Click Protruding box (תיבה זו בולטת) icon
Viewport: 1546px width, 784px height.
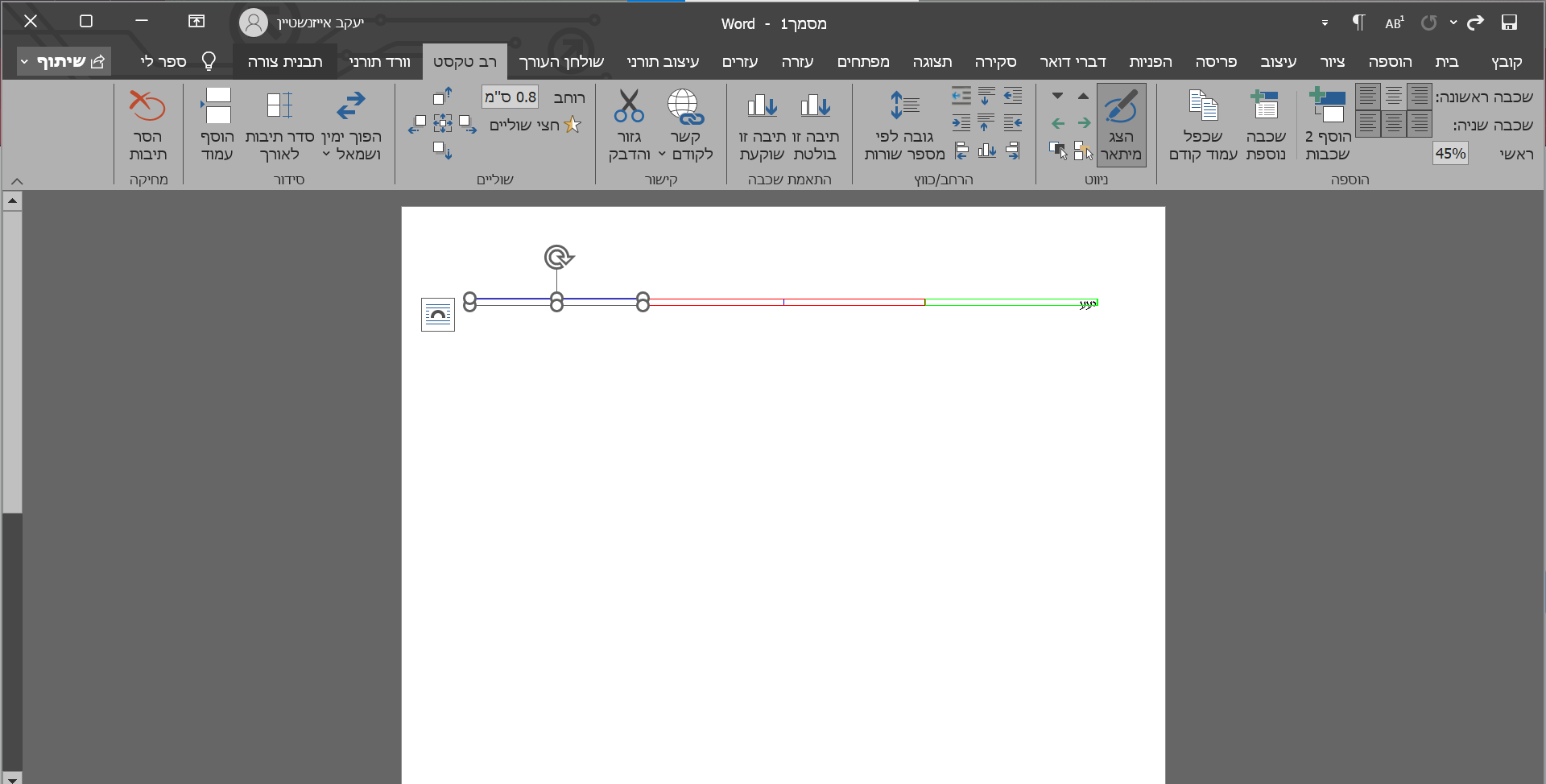click(815, 106)
